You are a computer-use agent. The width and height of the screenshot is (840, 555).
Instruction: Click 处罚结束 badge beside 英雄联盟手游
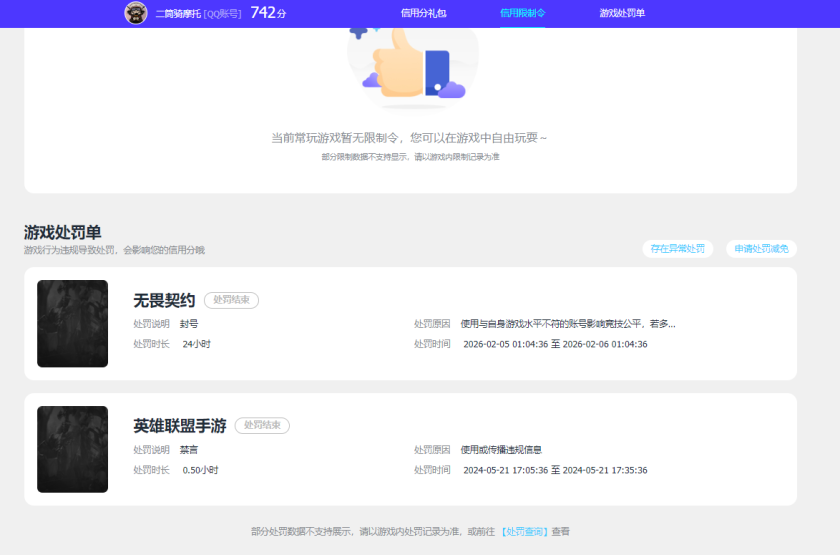click(x=262, y=425)
